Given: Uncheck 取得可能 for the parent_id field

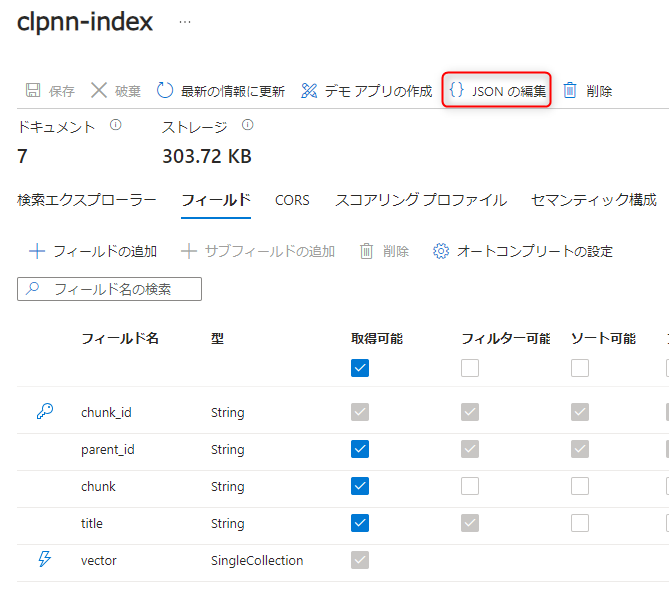Looking at the screenshot, I should 361,450.
